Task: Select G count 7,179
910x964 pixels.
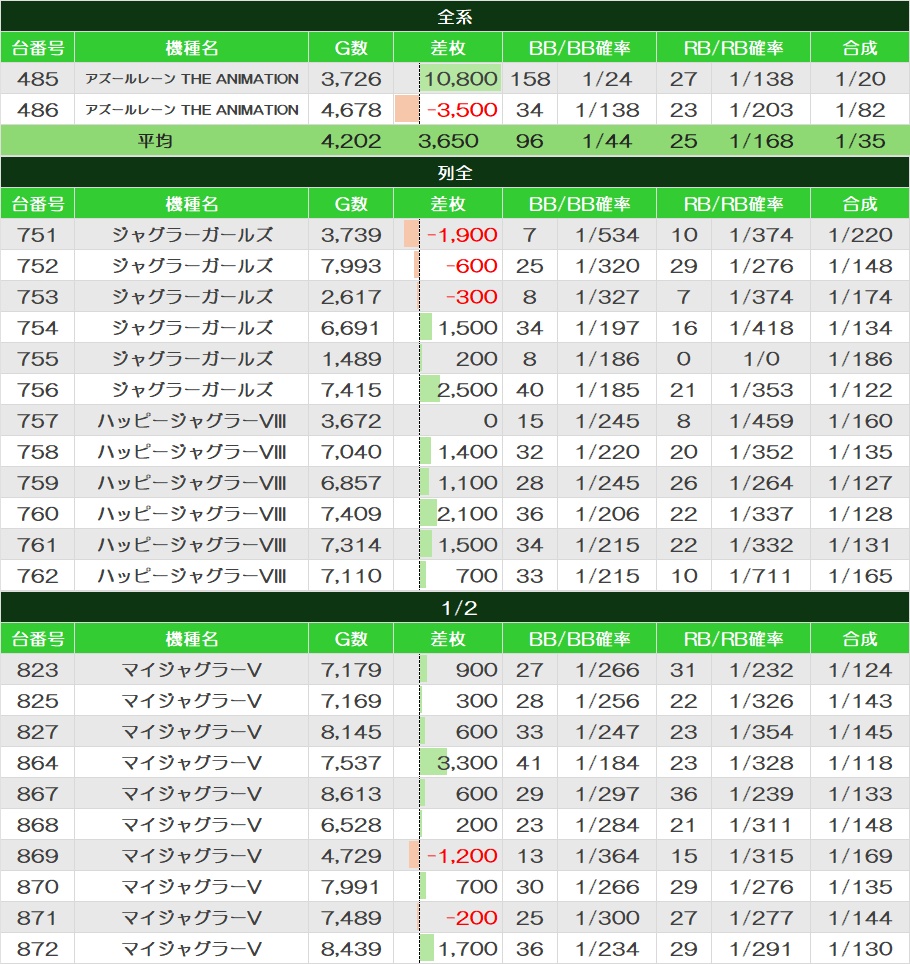Action: pos(351,670)
